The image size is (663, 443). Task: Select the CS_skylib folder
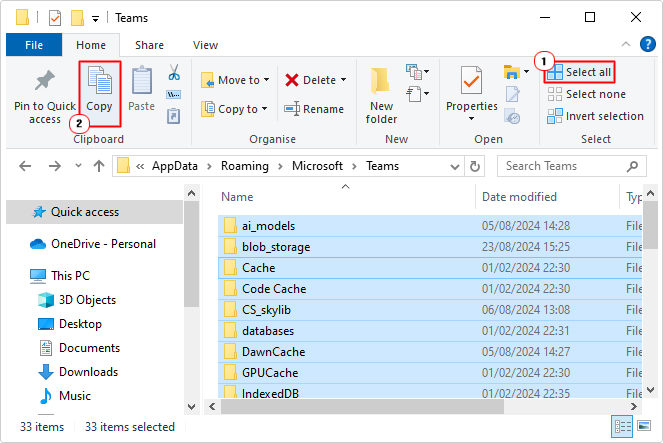430,310
